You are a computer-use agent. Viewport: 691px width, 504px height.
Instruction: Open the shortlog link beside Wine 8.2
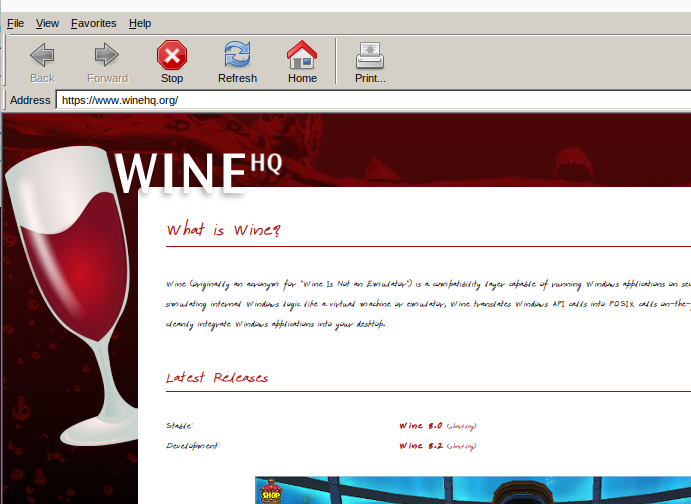[x=461, y=446]
